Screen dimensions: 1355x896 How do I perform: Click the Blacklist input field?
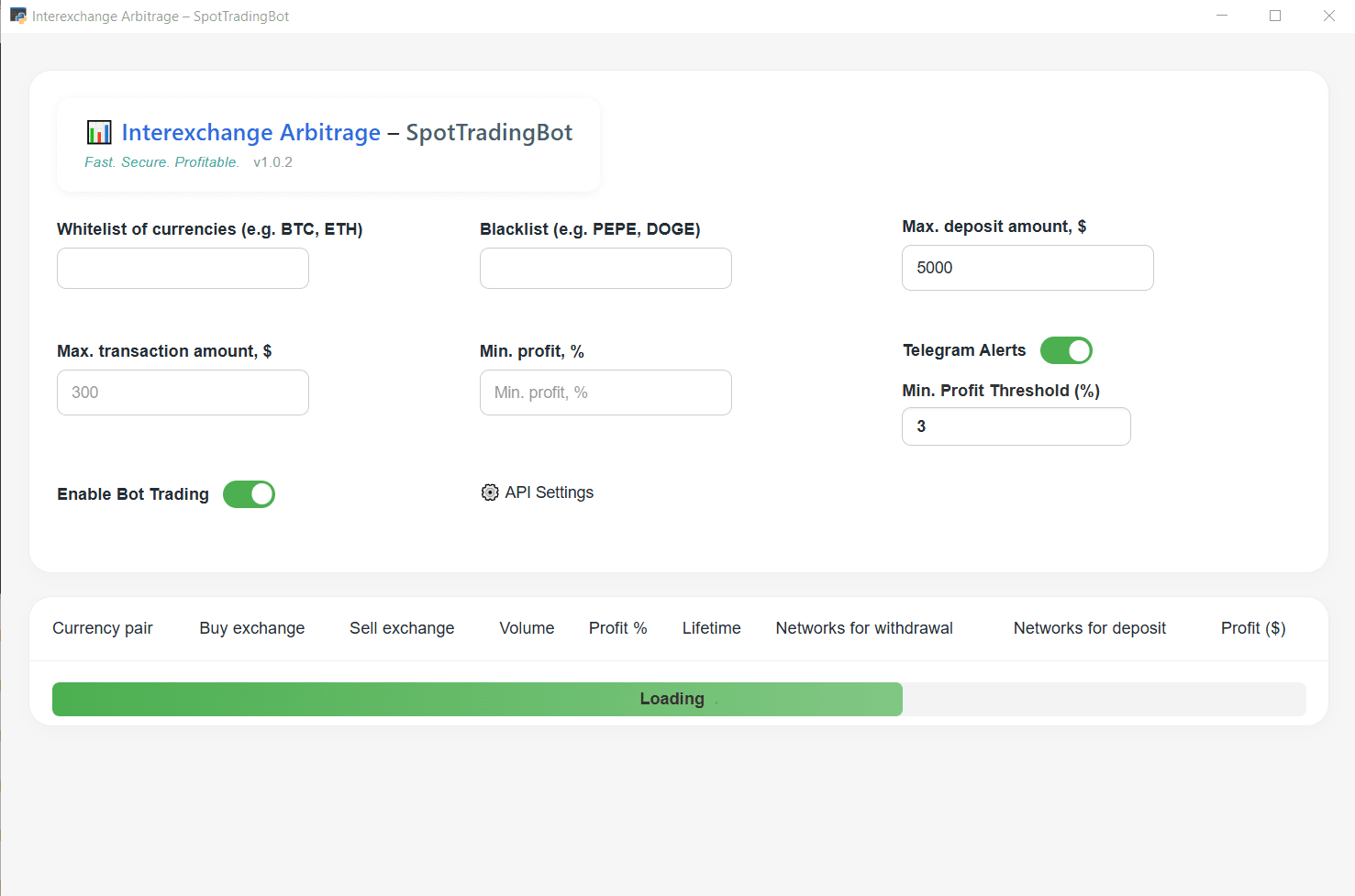605,269
